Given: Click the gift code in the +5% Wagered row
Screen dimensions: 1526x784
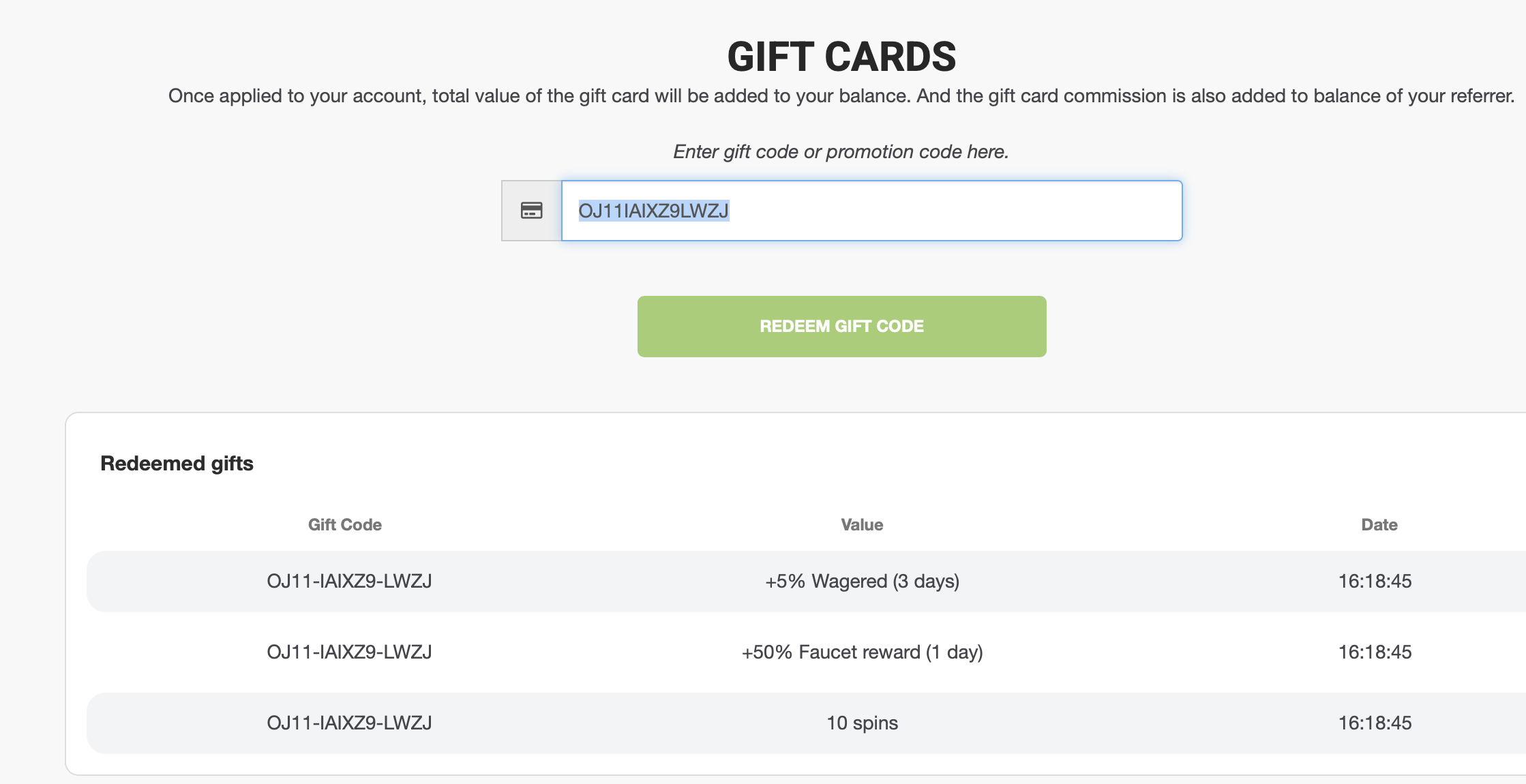Looking at the screenshot, I should tap(349, 582).
